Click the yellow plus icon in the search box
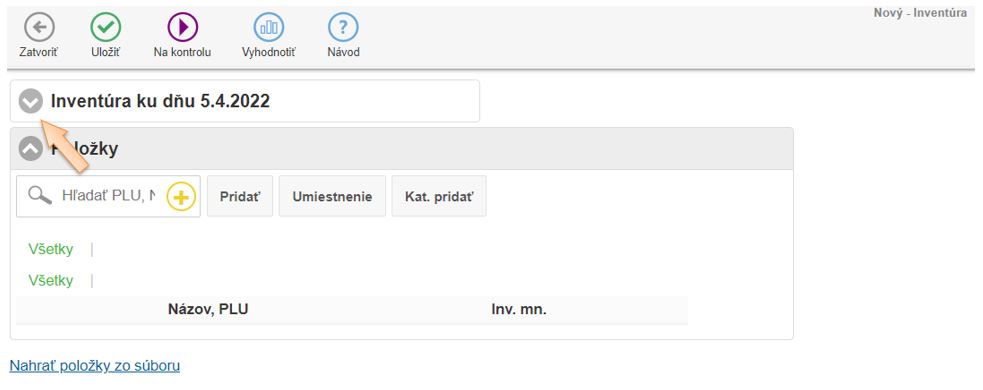 point(181,197)
